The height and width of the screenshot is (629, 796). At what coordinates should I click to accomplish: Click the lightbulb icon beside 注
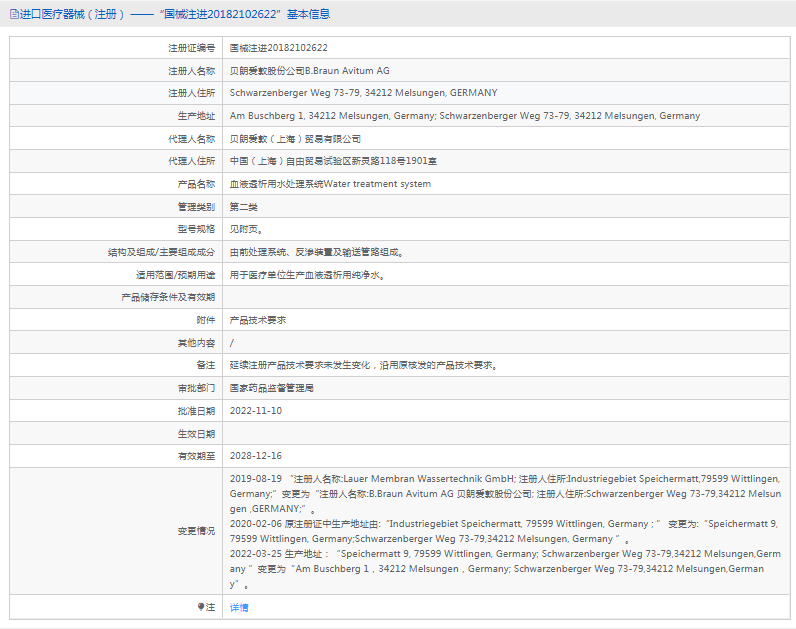pos(200,607)
